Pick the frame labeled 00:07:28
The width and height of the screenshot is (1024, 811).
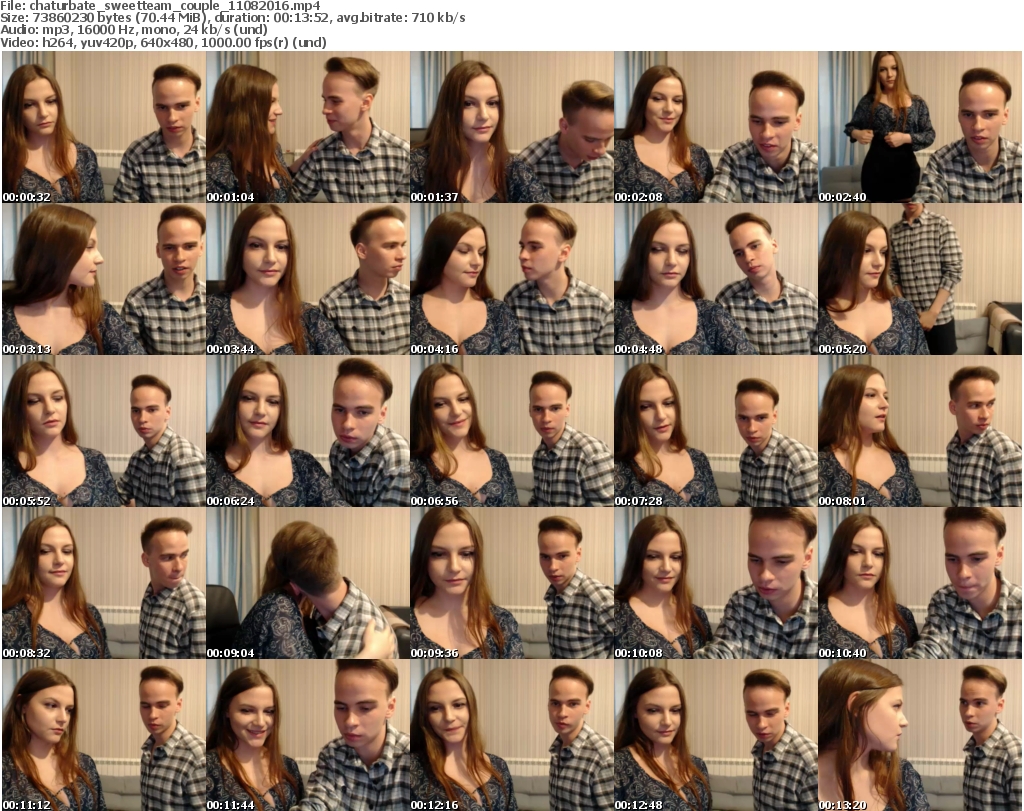tap(716, 432)
